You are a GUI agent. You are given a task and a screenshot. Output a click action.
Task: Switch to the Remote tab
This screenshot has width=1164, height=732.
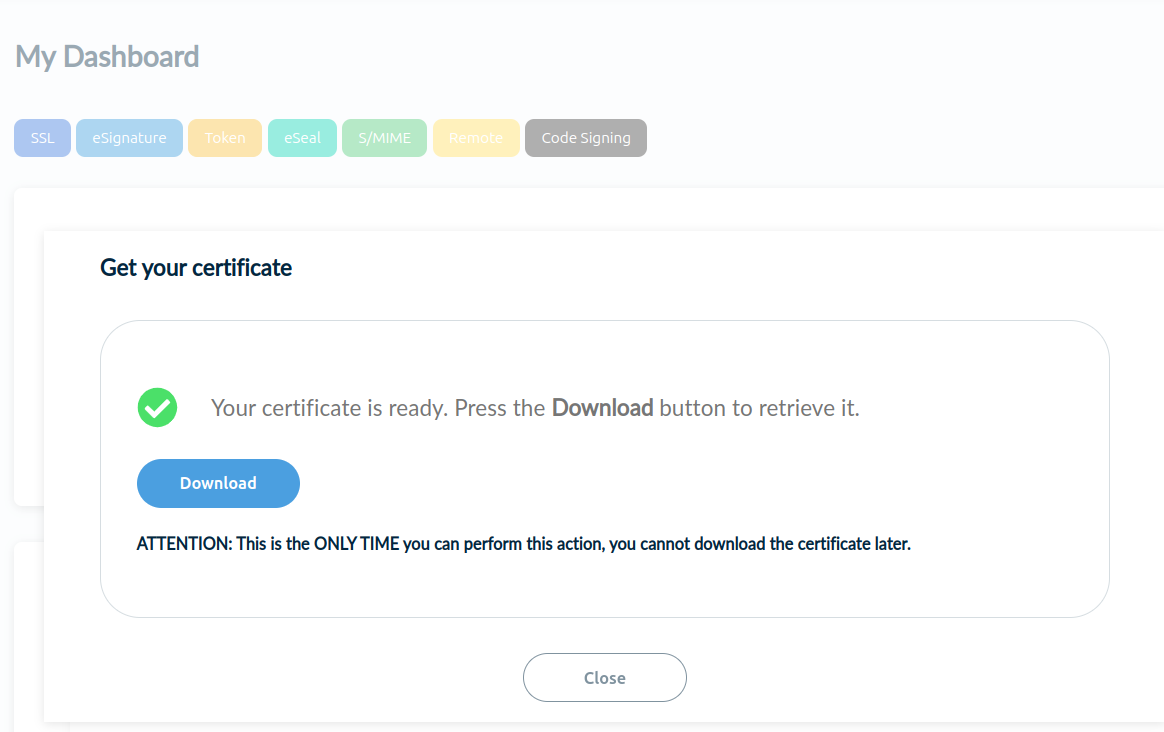click(x=475, y=138)
